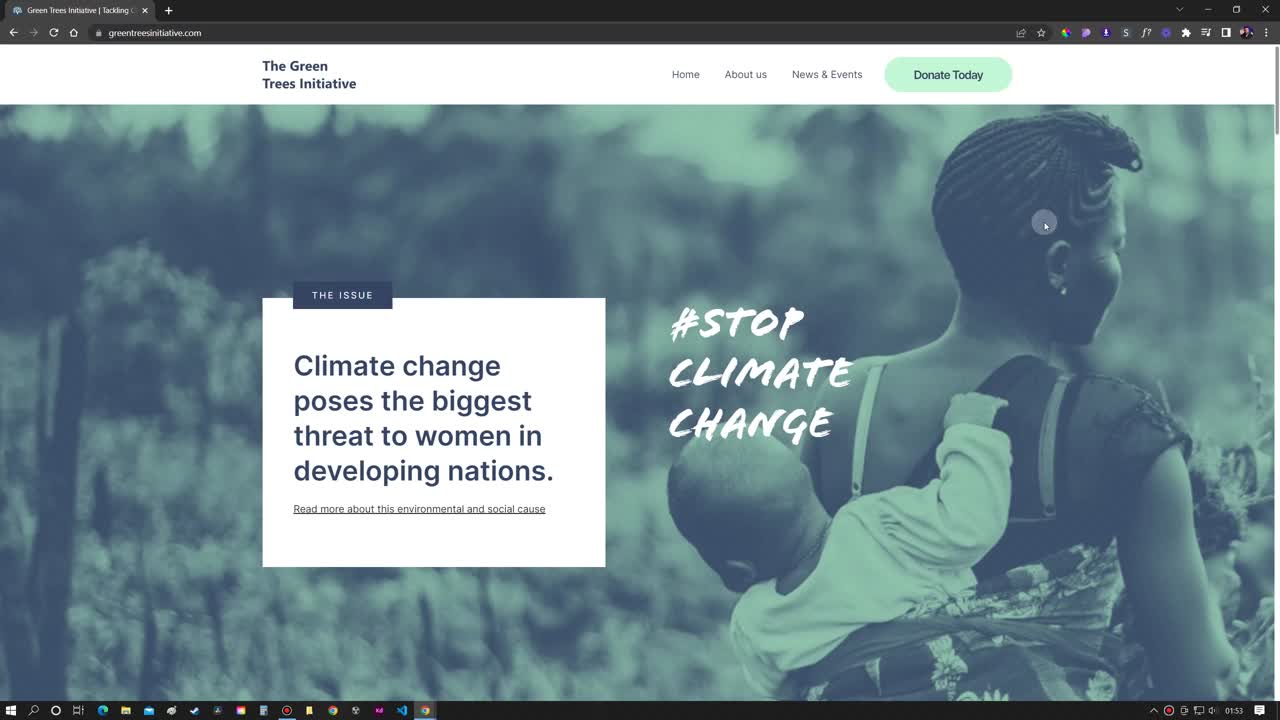Open Task View on the taskbar
Viewport: 1280px width, 720px height.
pos(78,710)
